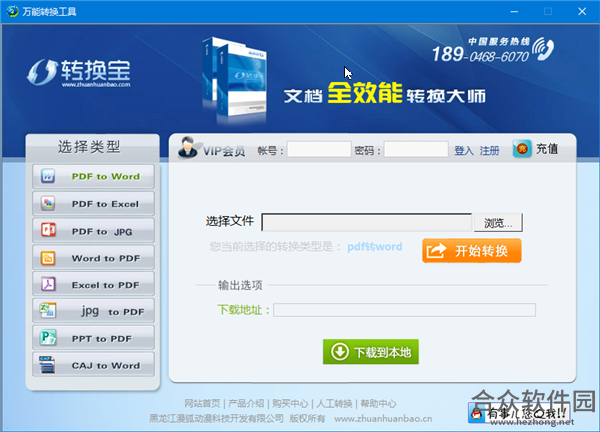Screen dimensions: 600x432
Task: Click the icon beside jpg to PDF
Action: (x=48, y=310)
